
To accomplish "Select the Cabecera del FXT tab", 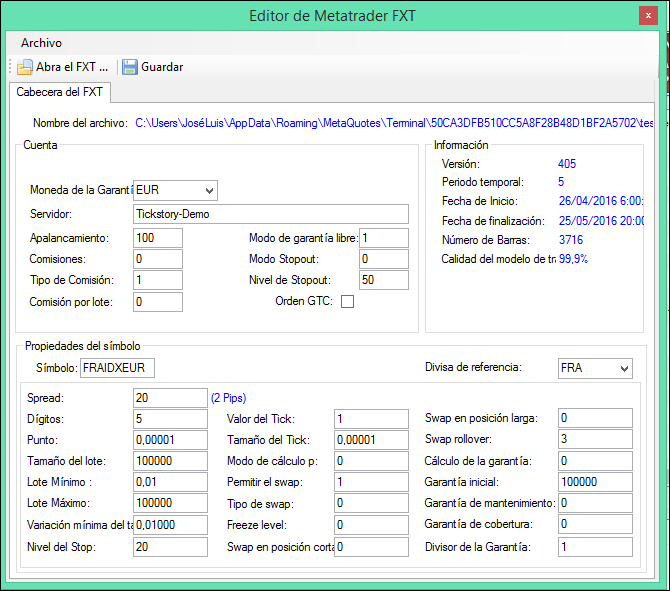I will [x=59, y=93].
